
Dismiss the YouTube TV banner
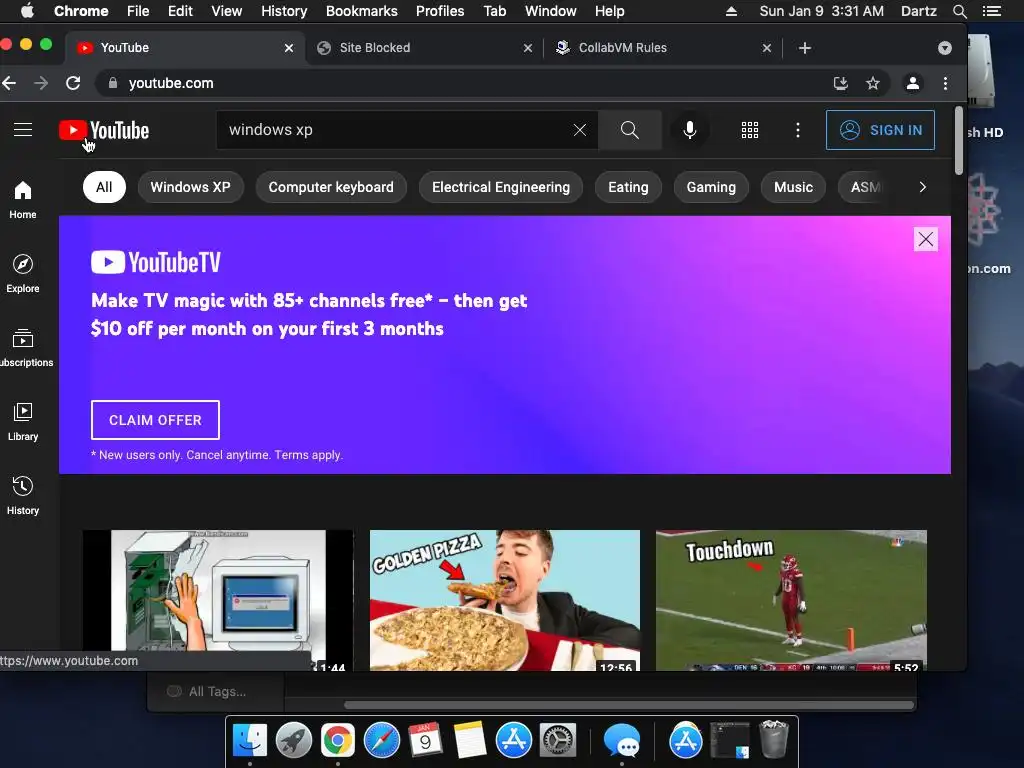[925, 239]
